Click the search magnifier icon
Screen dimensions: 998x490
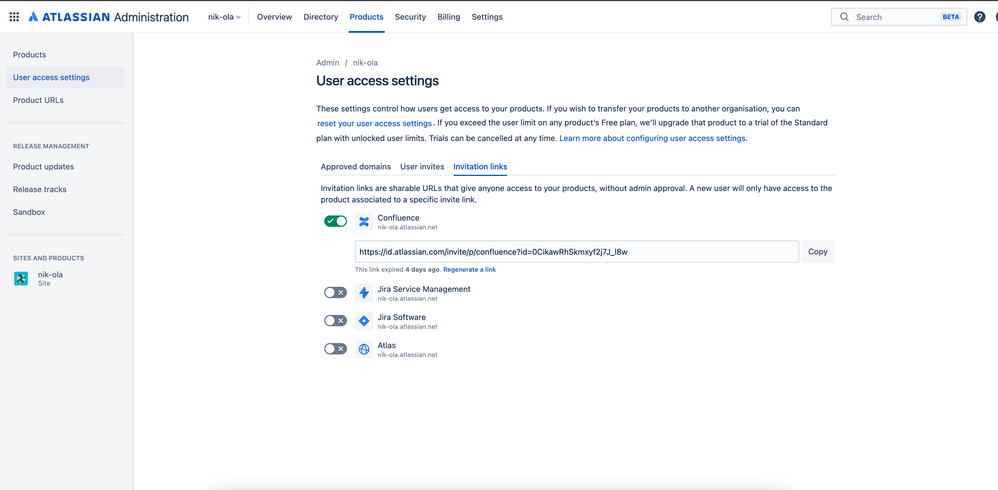pos(845,17)
